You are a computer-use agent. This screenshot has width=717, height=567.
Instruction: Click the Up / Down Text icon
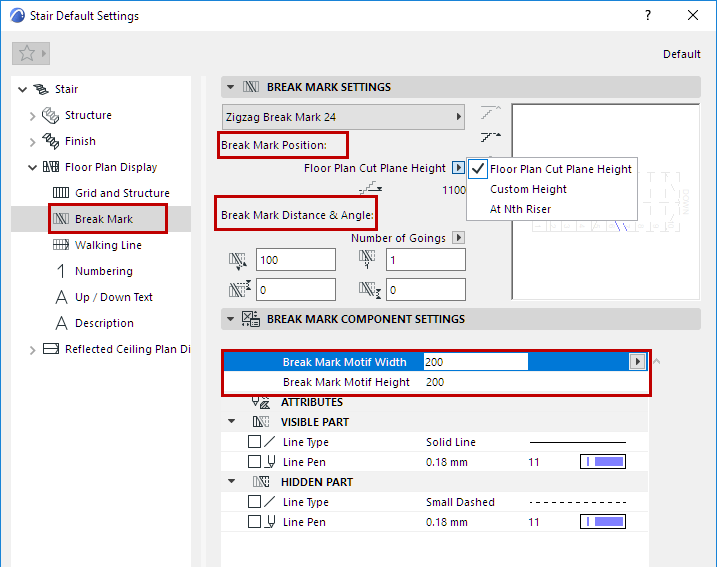pyautogui.click(x=61, y=297)
